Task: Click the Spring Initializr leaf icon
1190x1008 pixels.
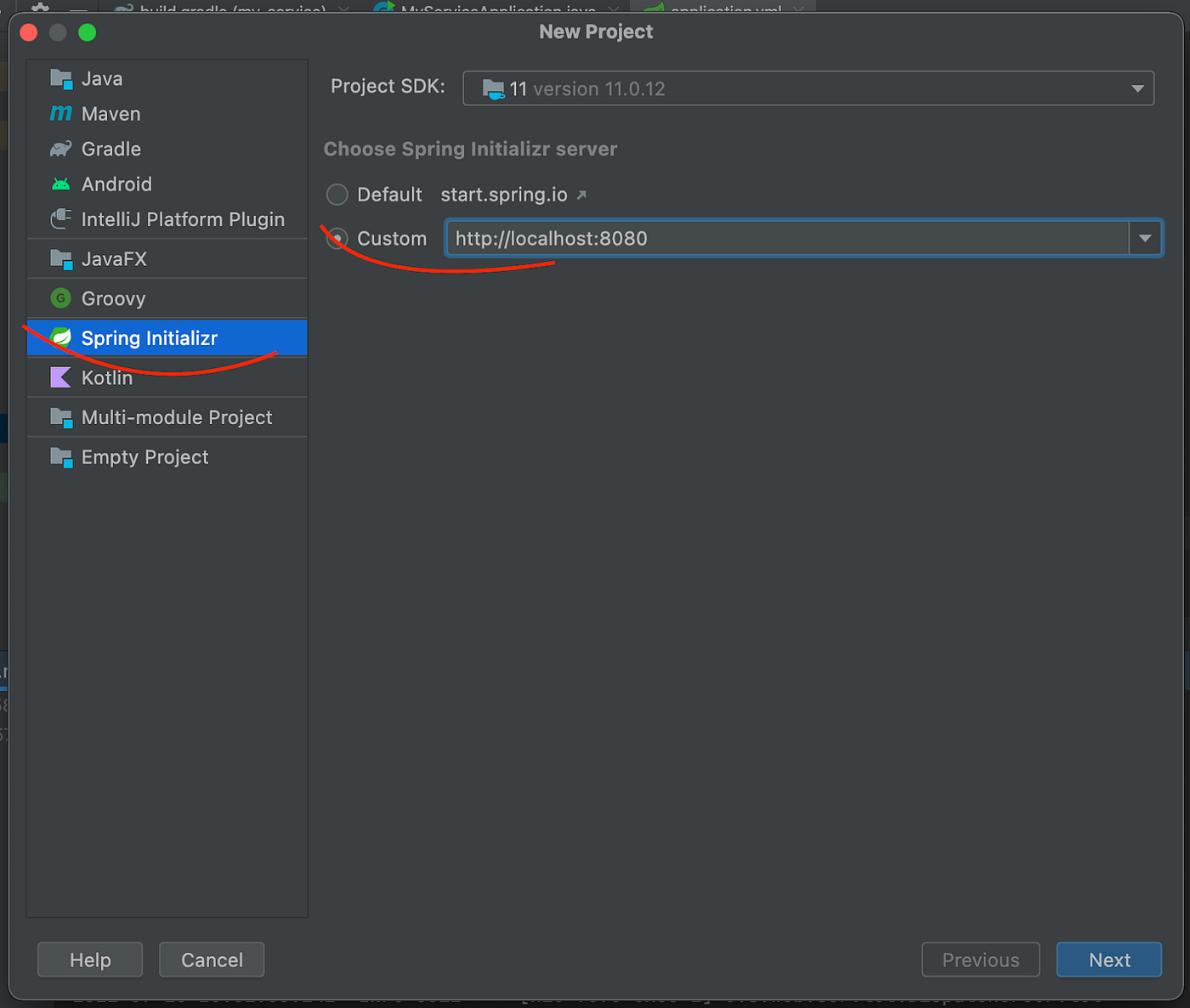Action: click(x=61, y=338)
